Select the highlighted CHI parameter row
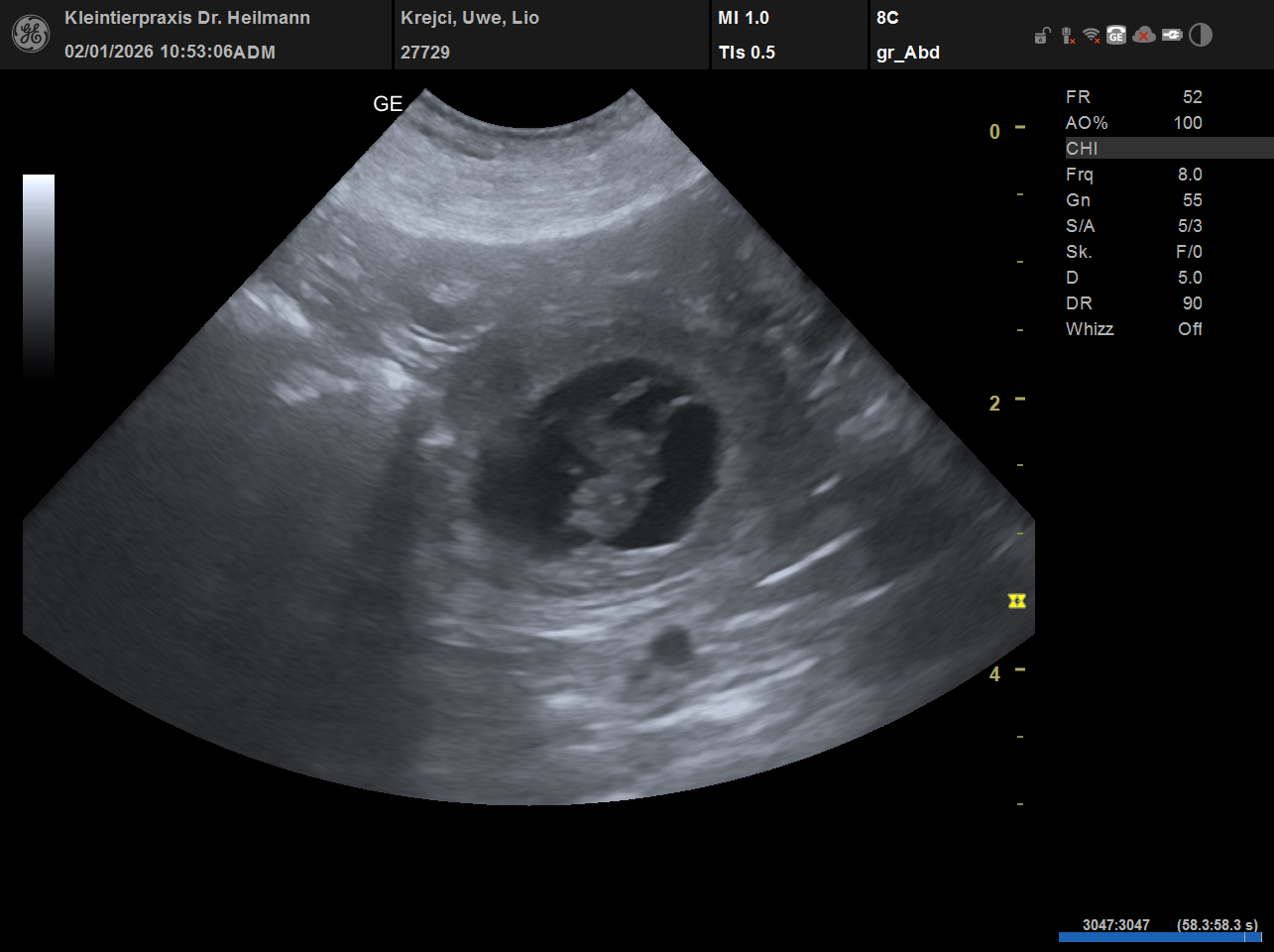This screenshot has width=1274, height=952. (1168, 149)
